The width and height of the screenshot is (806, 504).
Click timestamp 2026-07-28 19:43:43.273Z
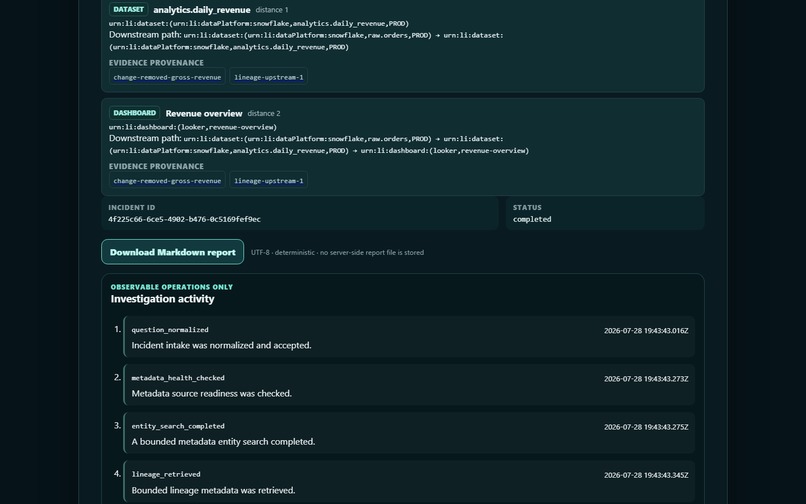point(646,379)
